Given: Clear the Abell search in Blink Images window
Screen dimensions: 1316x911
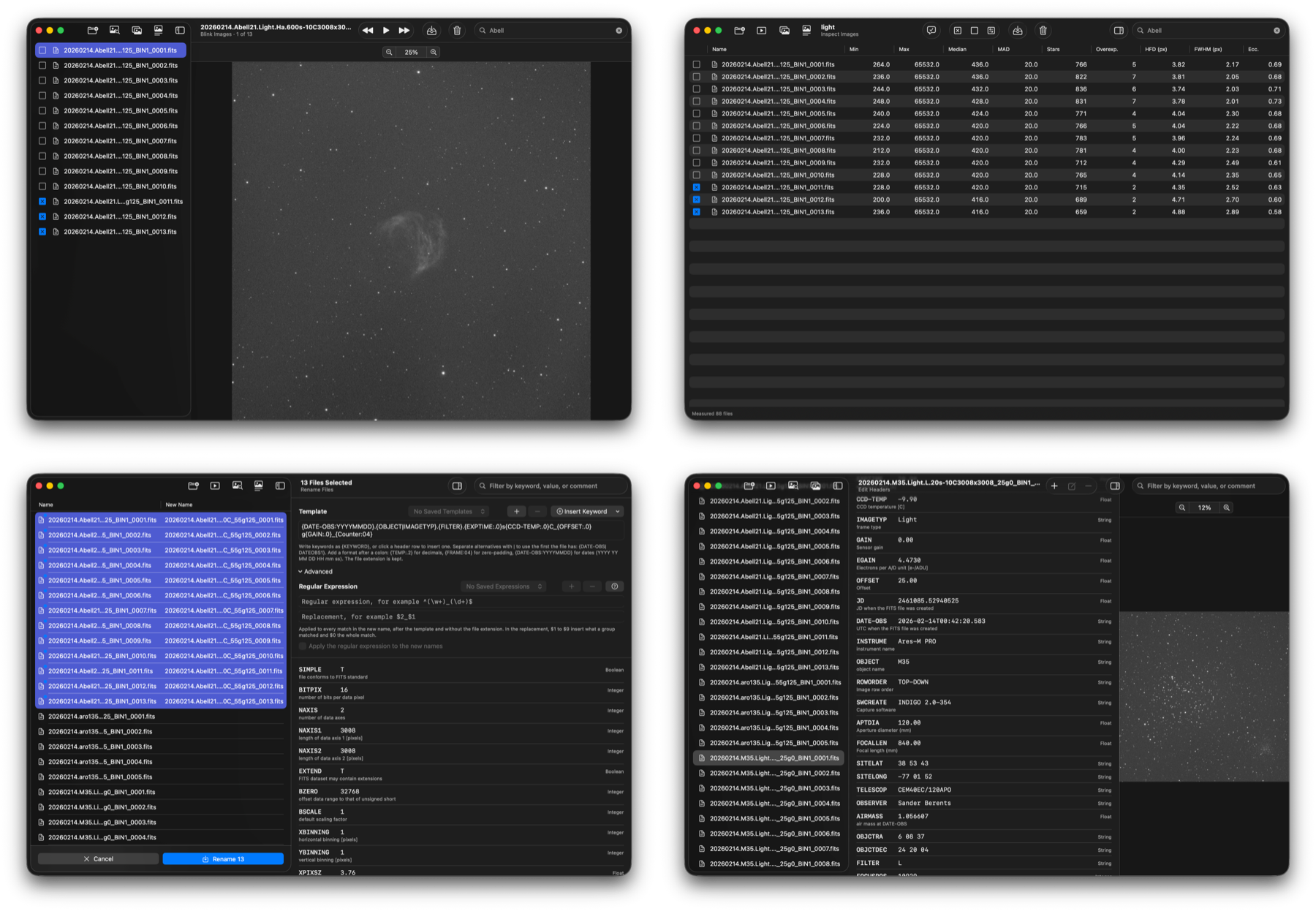Looking at the screenshot, I should [619, 31].
